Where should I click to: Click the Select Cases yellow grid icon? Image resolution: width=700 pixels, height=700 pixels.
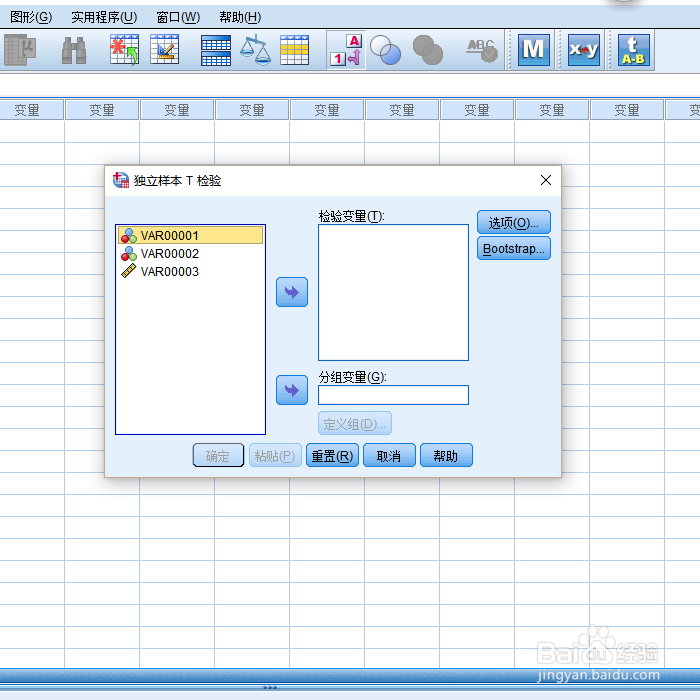click(294, 50)
